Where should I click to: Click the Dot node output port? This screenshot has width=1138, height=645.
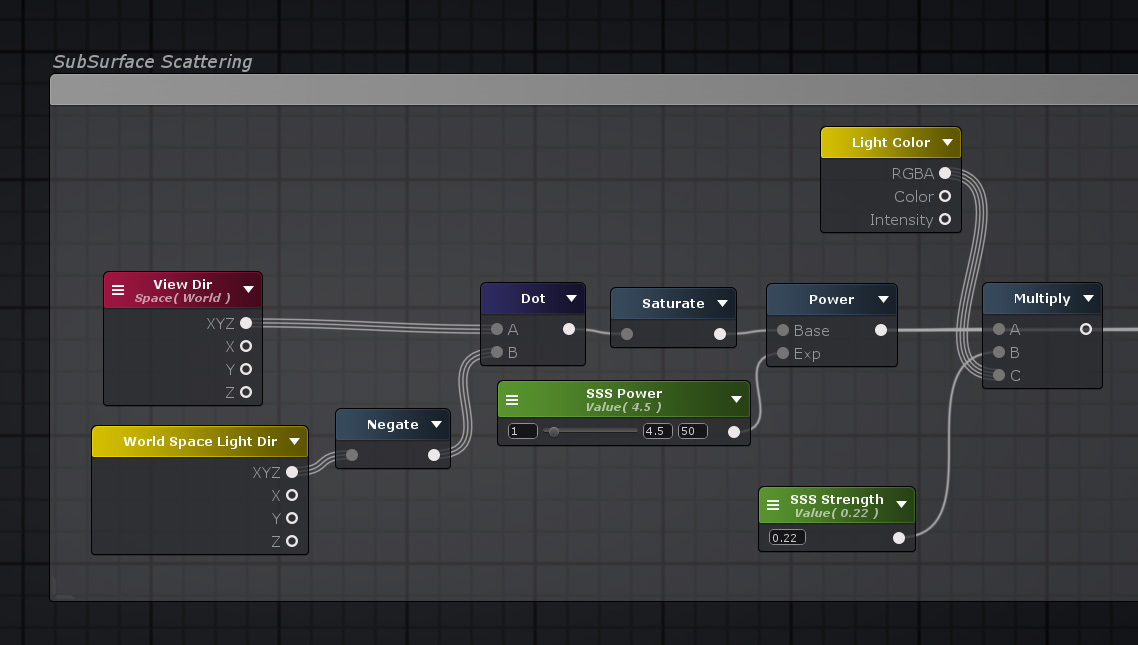(x=569, y=329)
